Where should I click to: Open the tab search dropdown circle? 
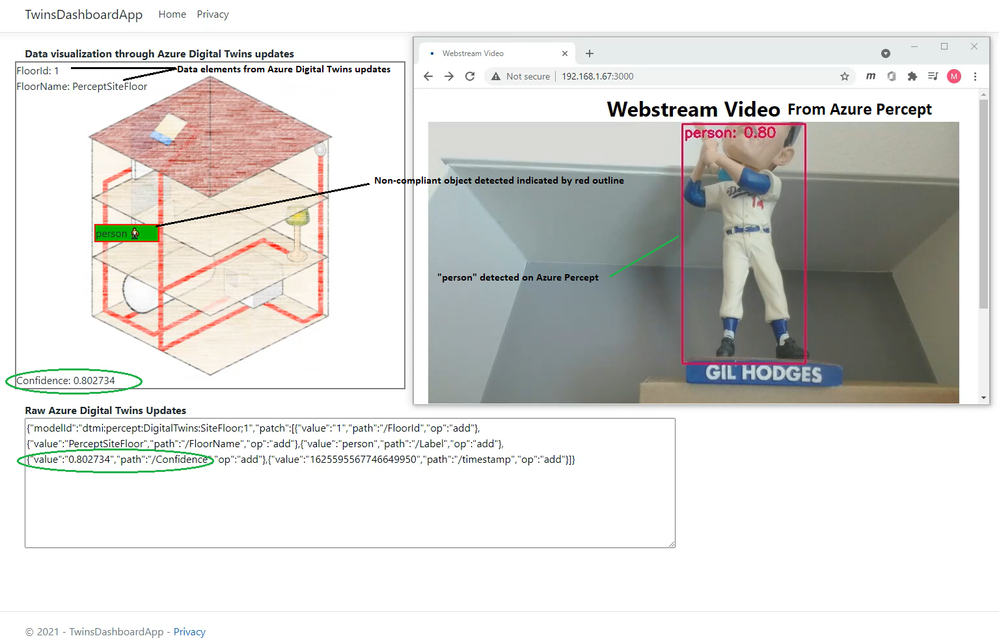click(x=886, y=54)
